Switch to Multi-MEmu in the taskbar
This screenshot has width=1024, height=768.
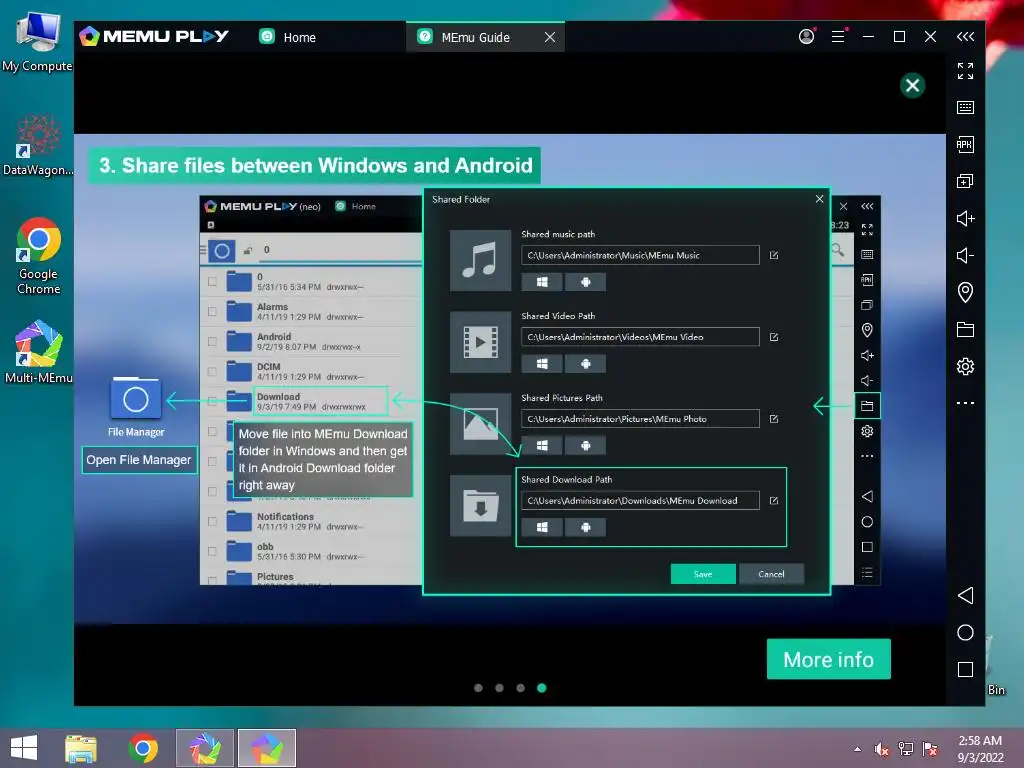(204, 748)
